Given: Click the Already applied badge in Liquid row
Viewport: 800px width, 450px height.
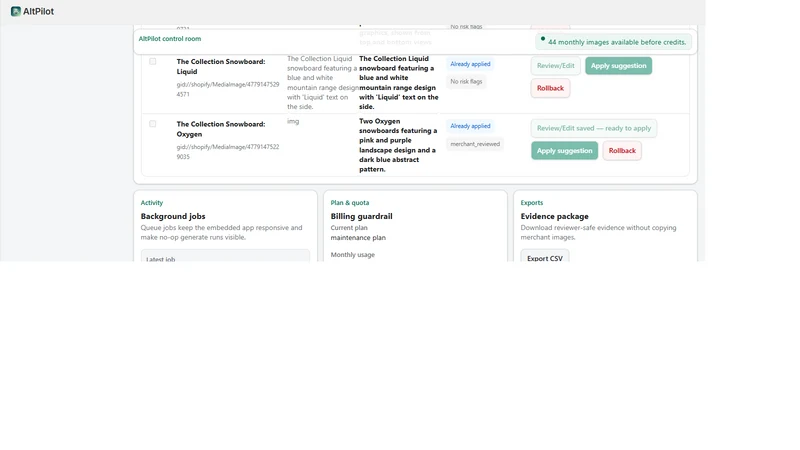Looking at the screenshot, I should click(470, 64).
